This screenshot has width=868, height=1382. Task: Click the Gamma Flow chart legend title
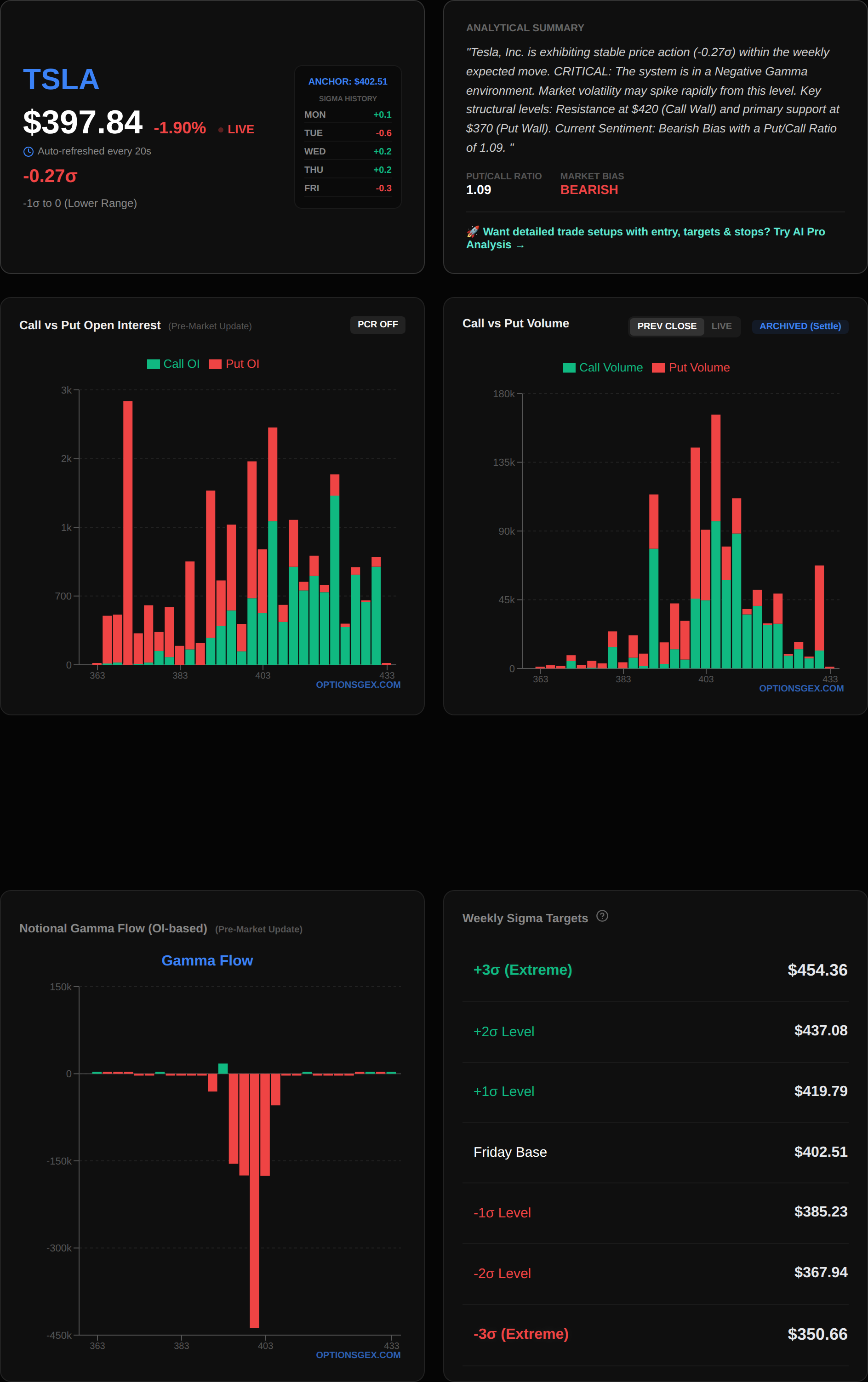pos(207,960)
